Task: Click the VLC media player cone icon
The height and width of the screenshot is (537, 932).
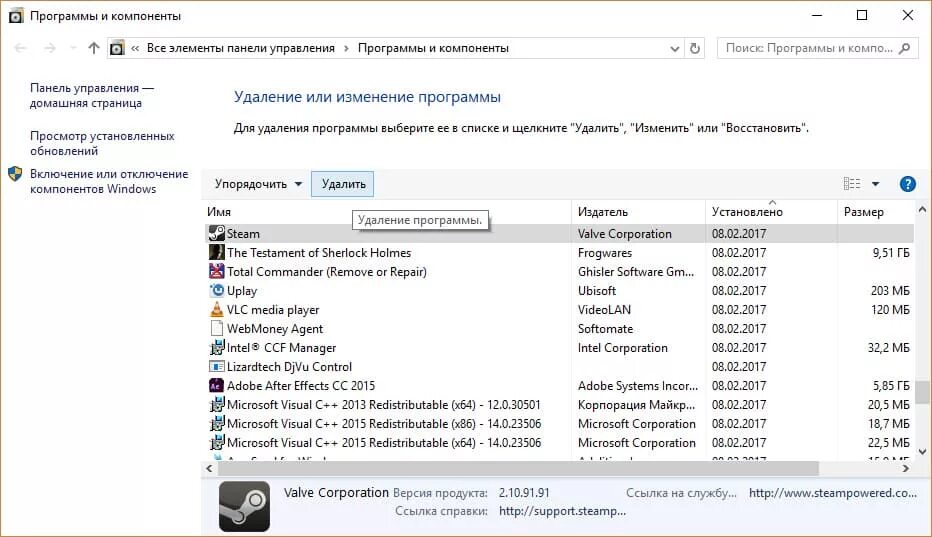Action: click(x=216, y=309)
